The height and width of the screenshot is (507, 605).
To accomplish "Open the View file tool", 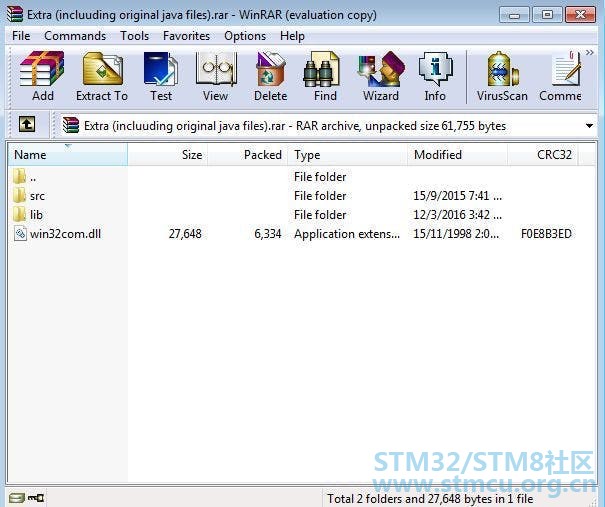I will tap(215, 69).
